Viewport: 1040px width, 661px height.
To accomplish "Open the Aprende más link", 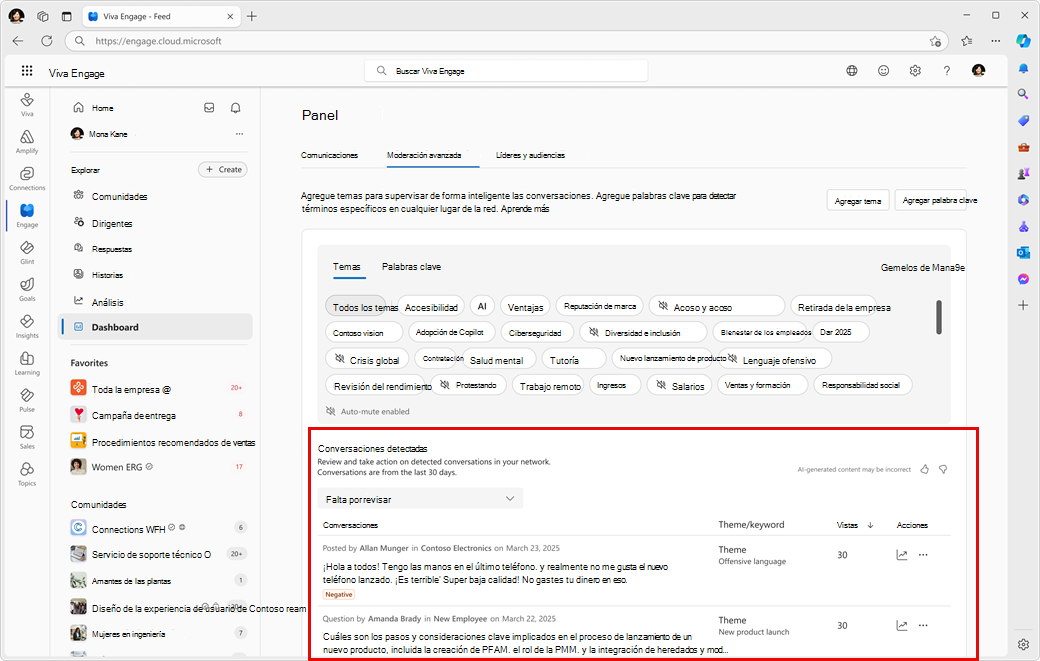I will (525, 209).
